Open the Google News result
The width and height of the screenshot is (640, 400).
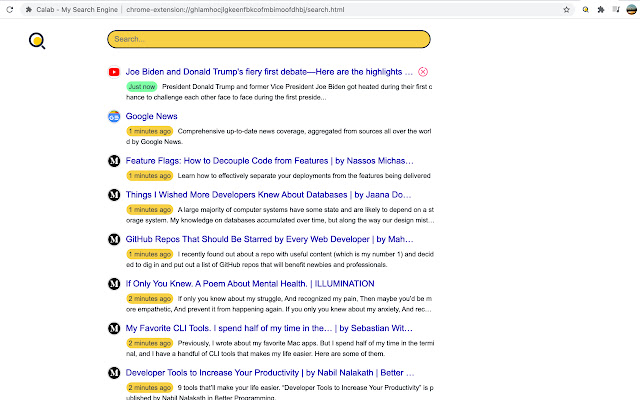click(x=151, y=116)
